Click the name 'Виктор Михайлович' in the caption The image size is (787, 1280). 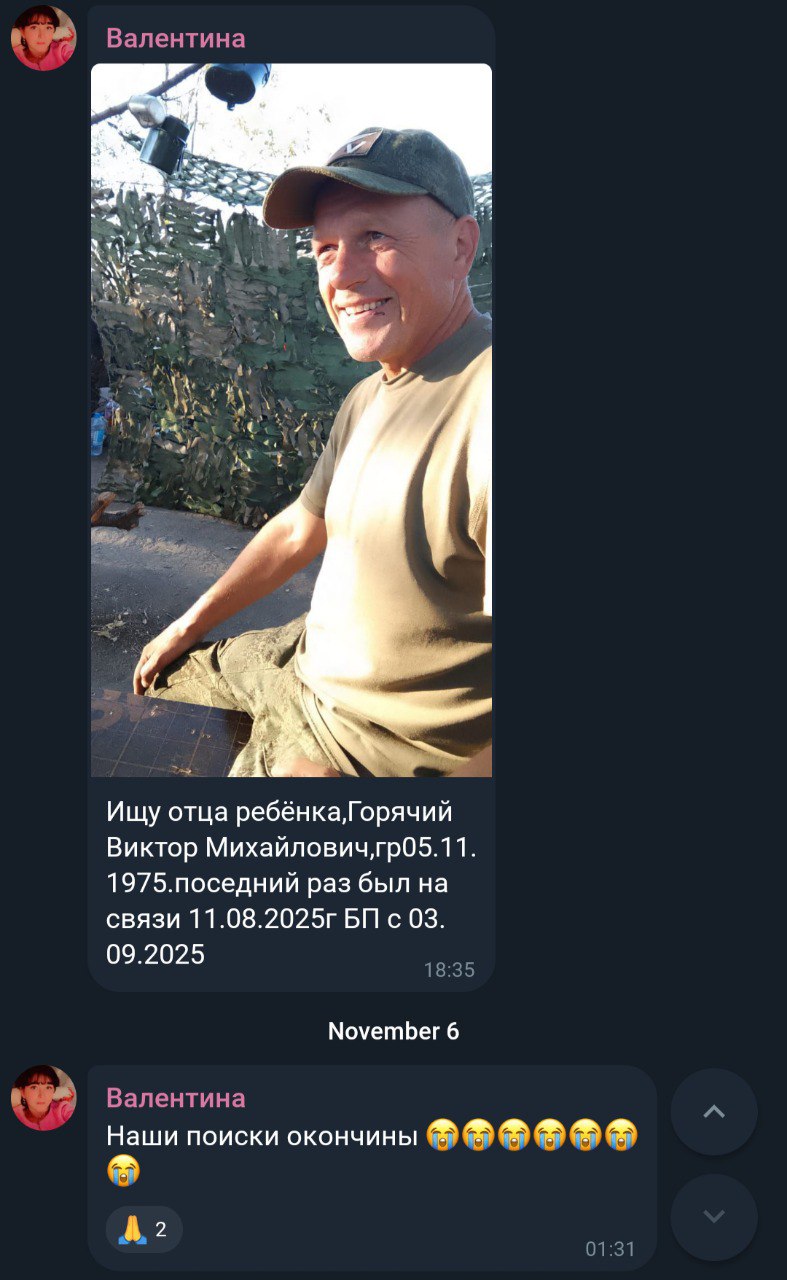[x=235, y=848]
